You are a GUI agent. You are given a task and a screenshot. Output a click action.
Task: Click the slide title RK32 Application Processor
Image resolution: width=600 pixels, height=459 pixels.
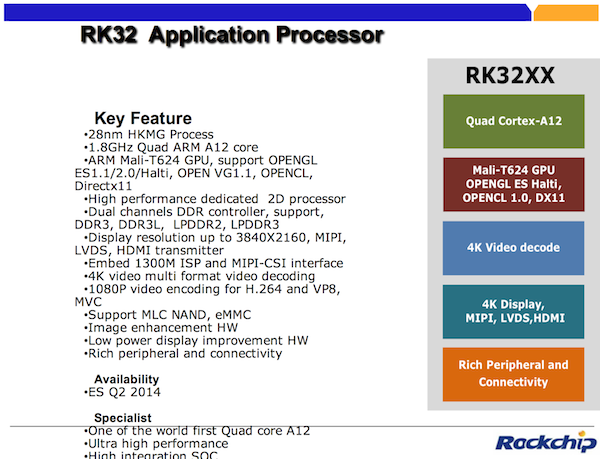pyautogui.click(x=232, y=35)
